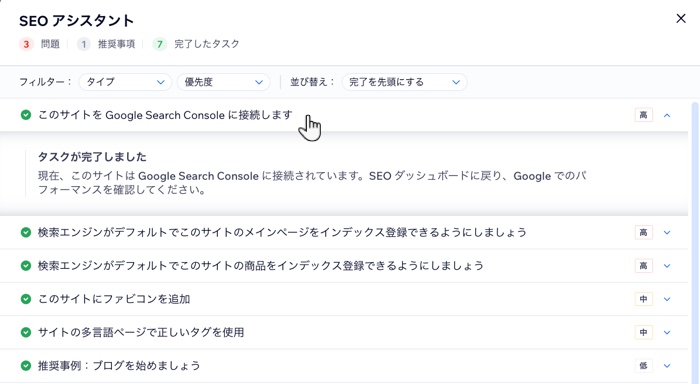This screenshot has width=700, height=384.
Task: Open task このサイトにファビコンを追加
Action: pos(114,299)
